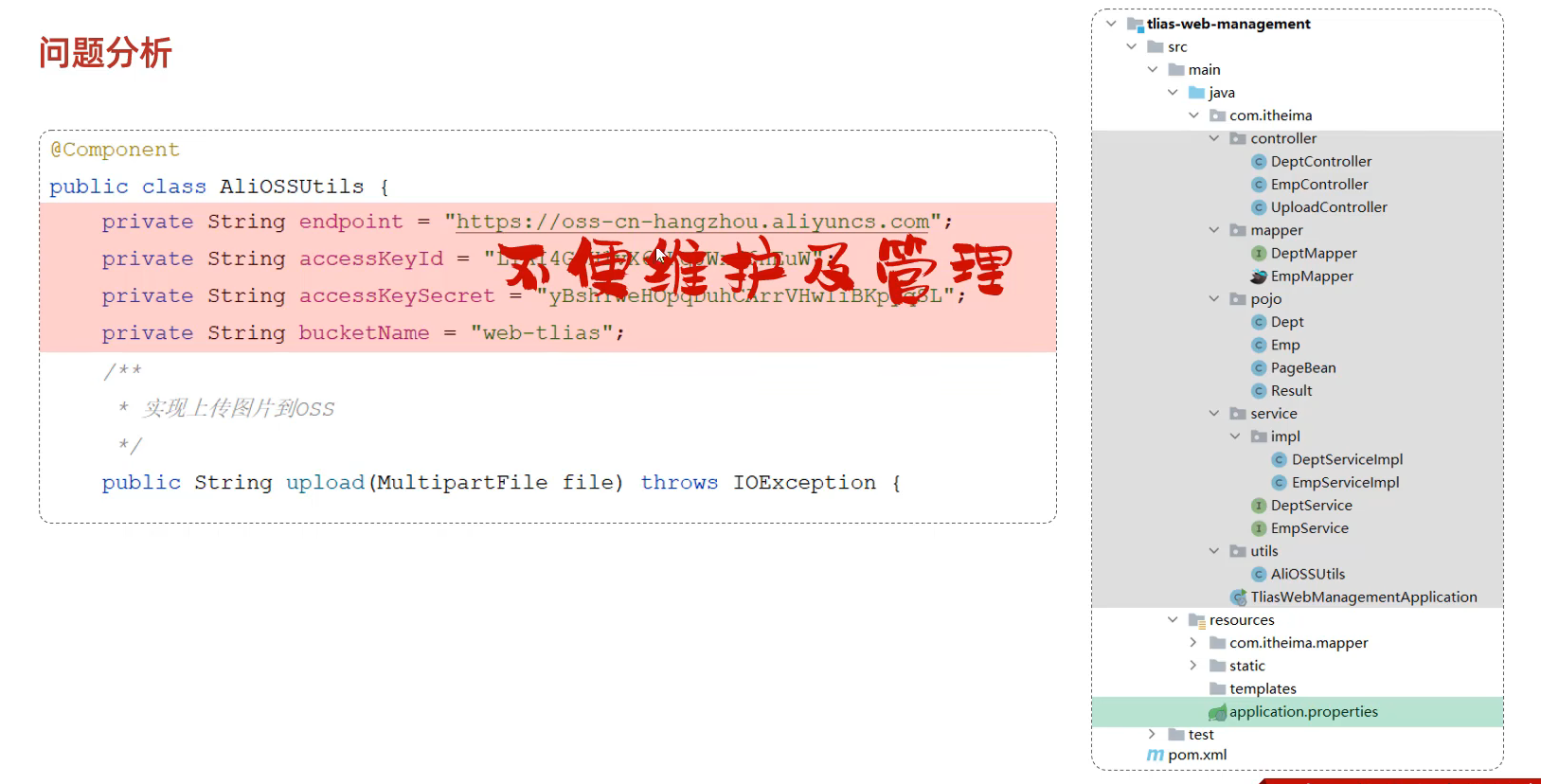Screen dimensions: 1541x784
Task: Collapse the controller package
Action: pyautogui.click(x=1214, y=138)
